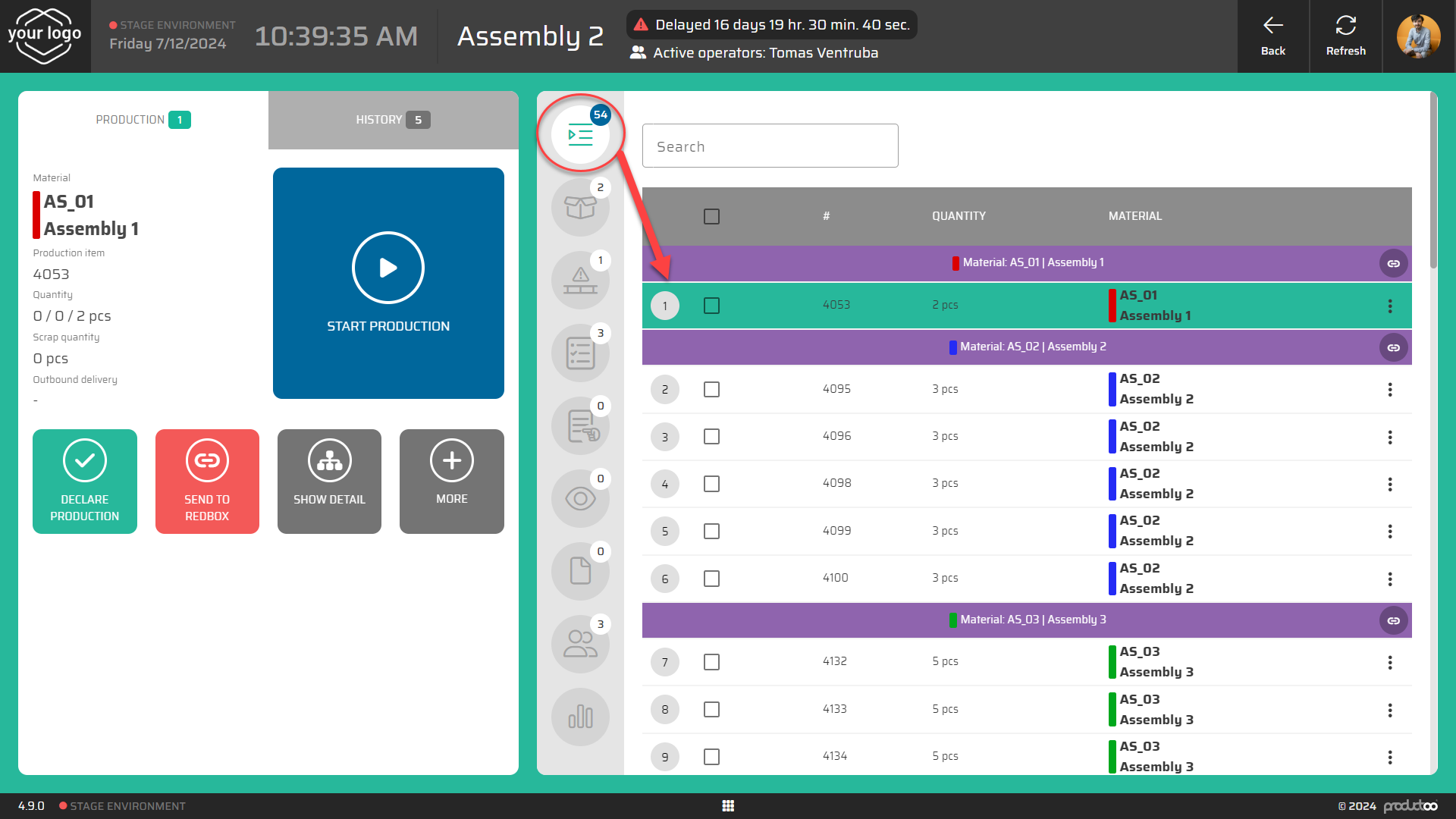1456x819 pixels.
Task: Click the SEND TO REDBOX button
Action: pyautogui.click(x=207, y=481)
